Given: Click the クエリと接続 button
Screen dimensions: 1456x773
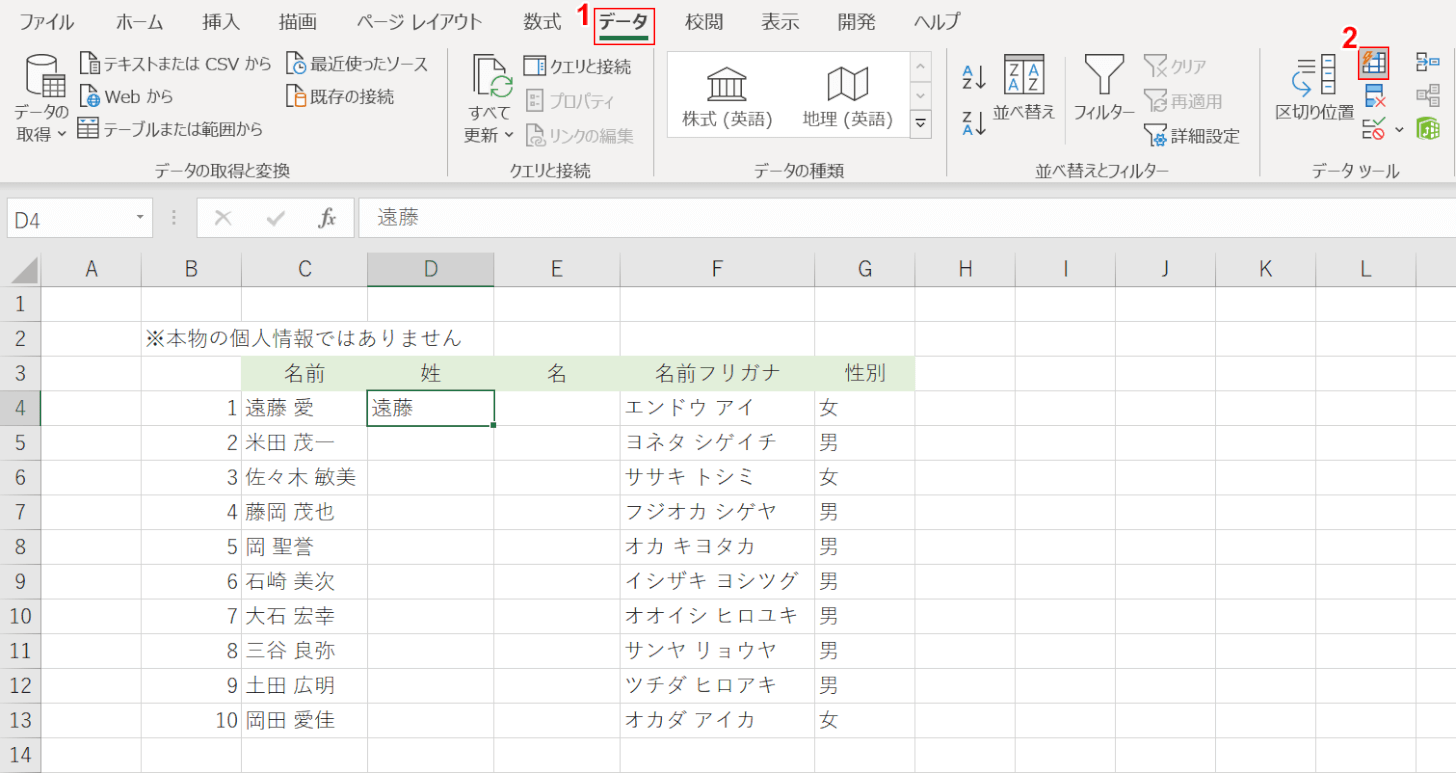Looking at the screenshot, I should (578, 66).
